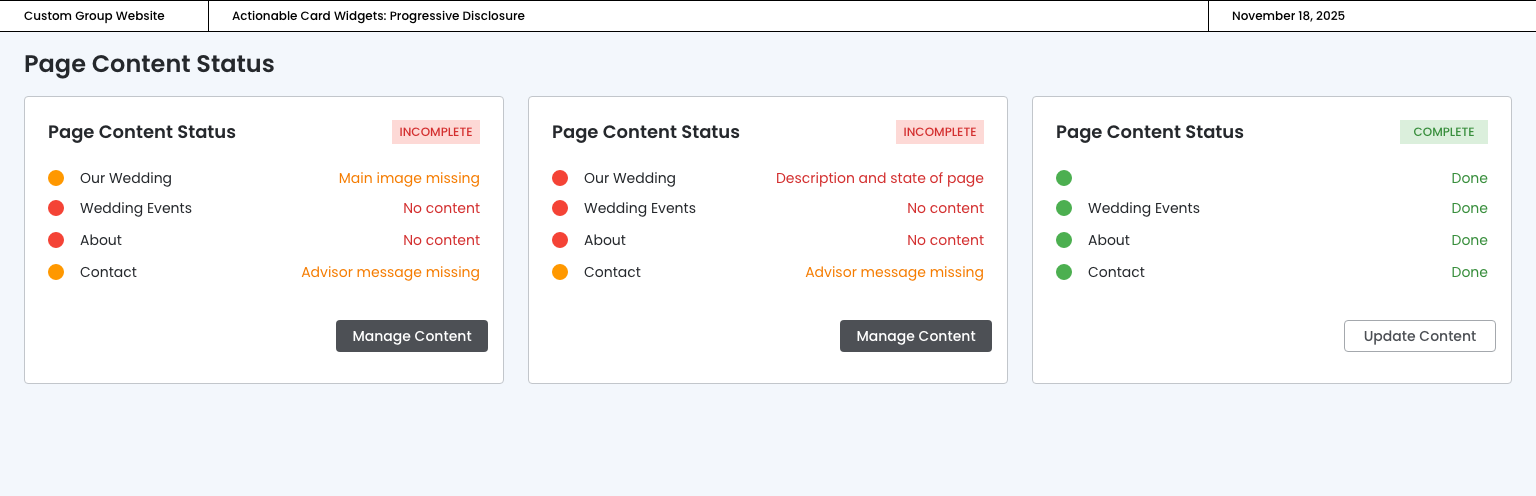
Task: Select the green dot beside the unlabeled Done row
Action: 1064,178
